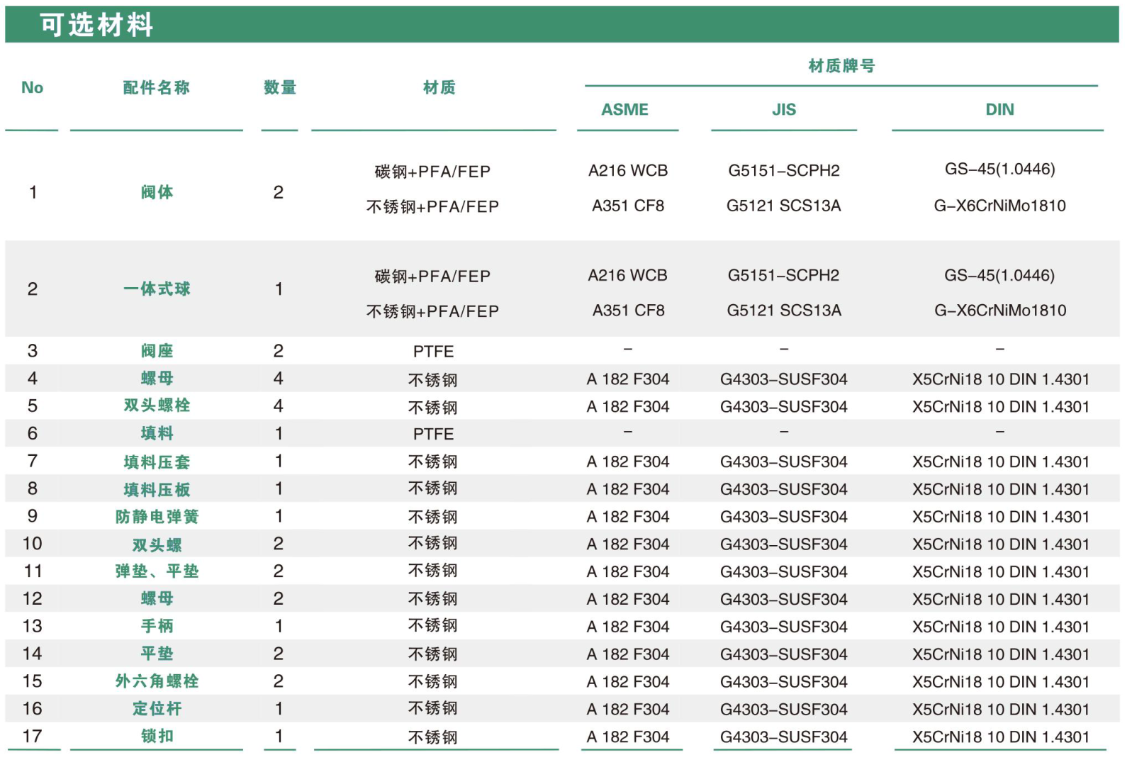
Task: Click the 外六角螺栓 part name
Action: [157, 681]
